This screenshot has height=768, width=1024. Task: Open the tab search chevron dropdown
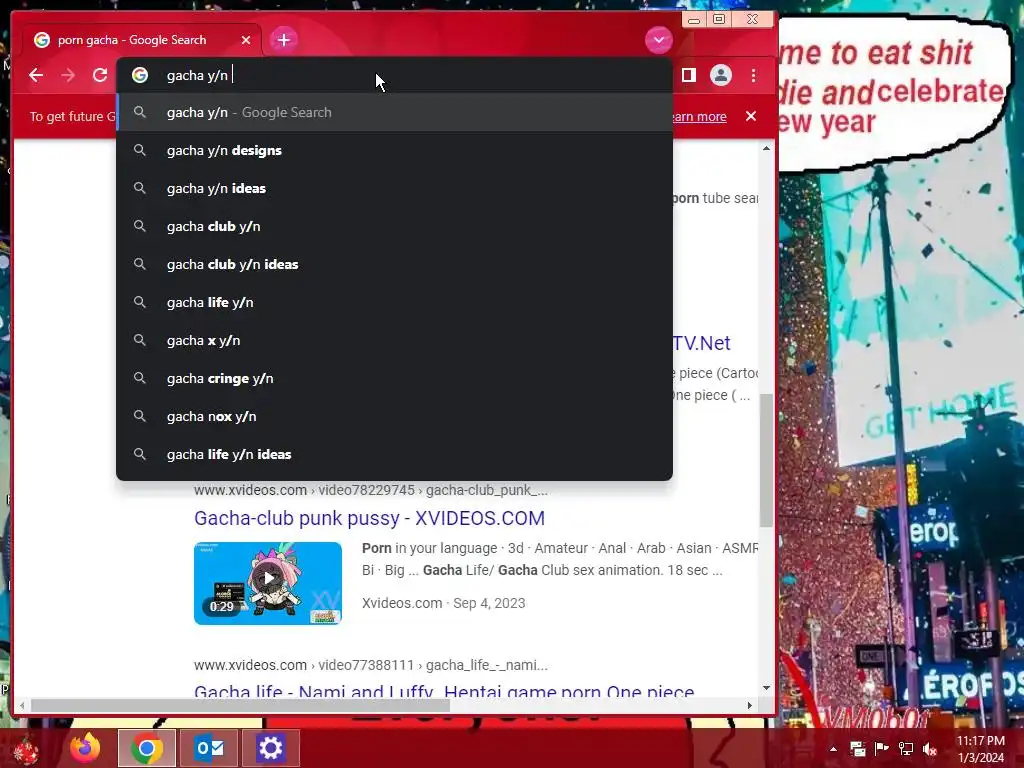tap(659, 40)
